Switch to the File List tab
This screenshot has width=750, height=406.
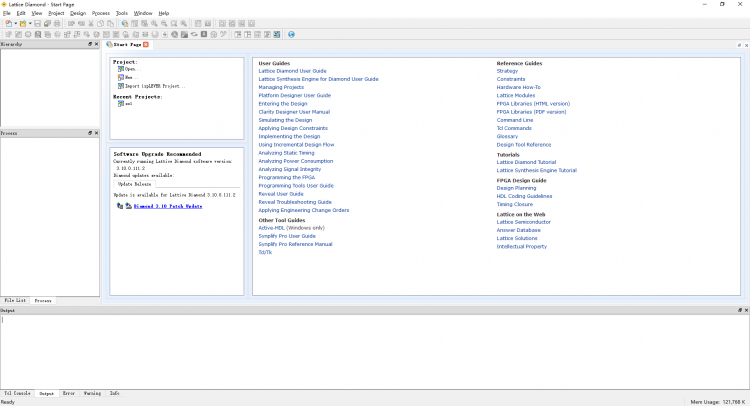[x=15, y=300]
